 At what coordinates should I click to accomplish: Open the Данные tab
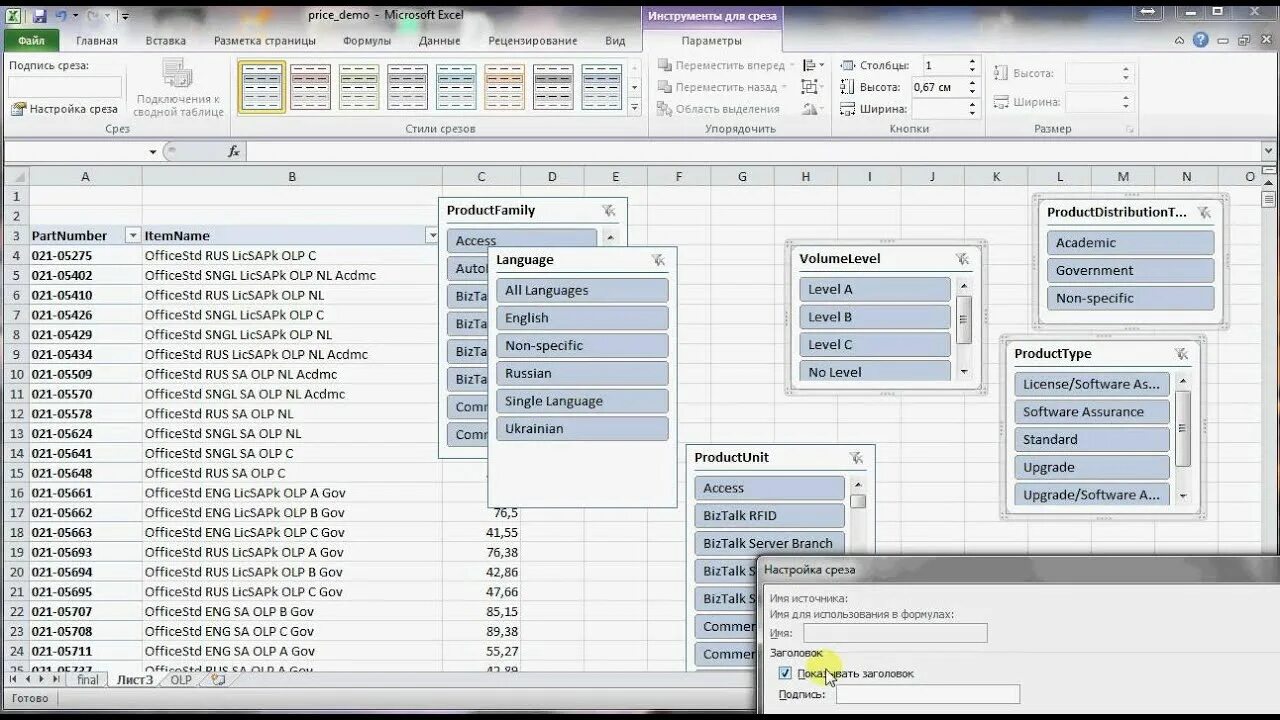[x=440, y=41]
